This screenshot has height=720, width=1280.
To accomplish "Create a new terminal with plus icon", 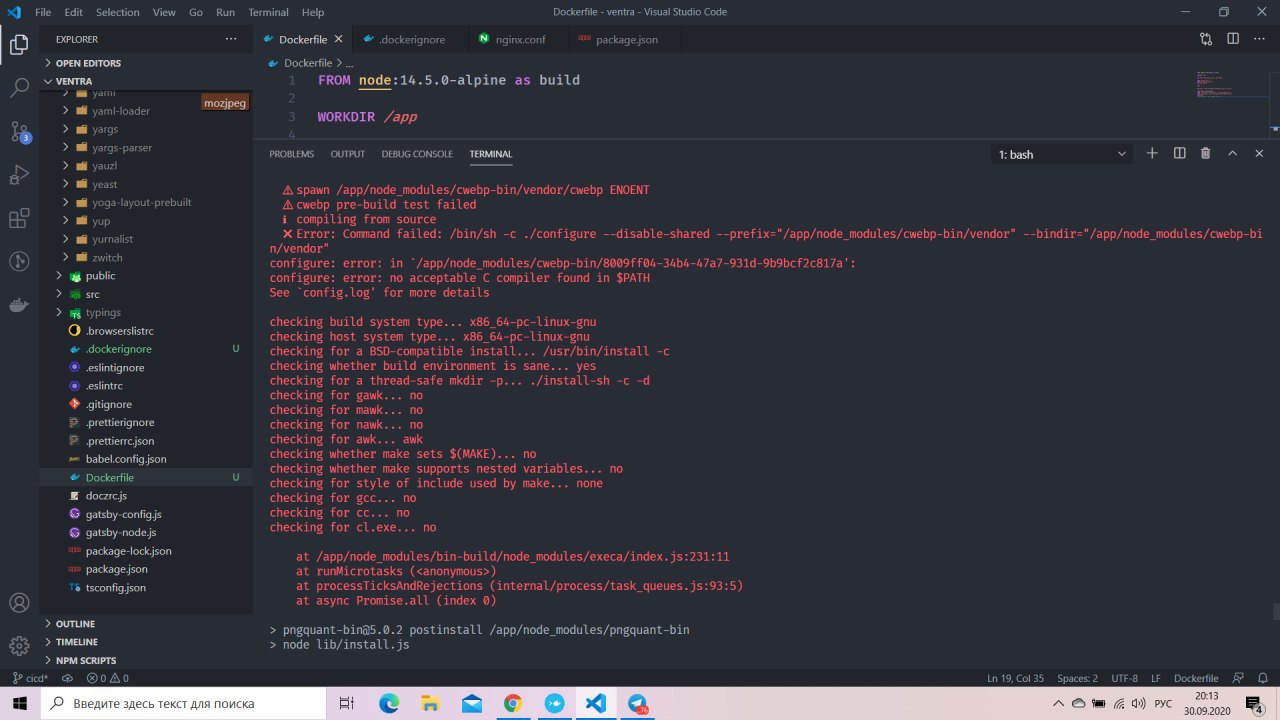I will tap(1152, 153).
